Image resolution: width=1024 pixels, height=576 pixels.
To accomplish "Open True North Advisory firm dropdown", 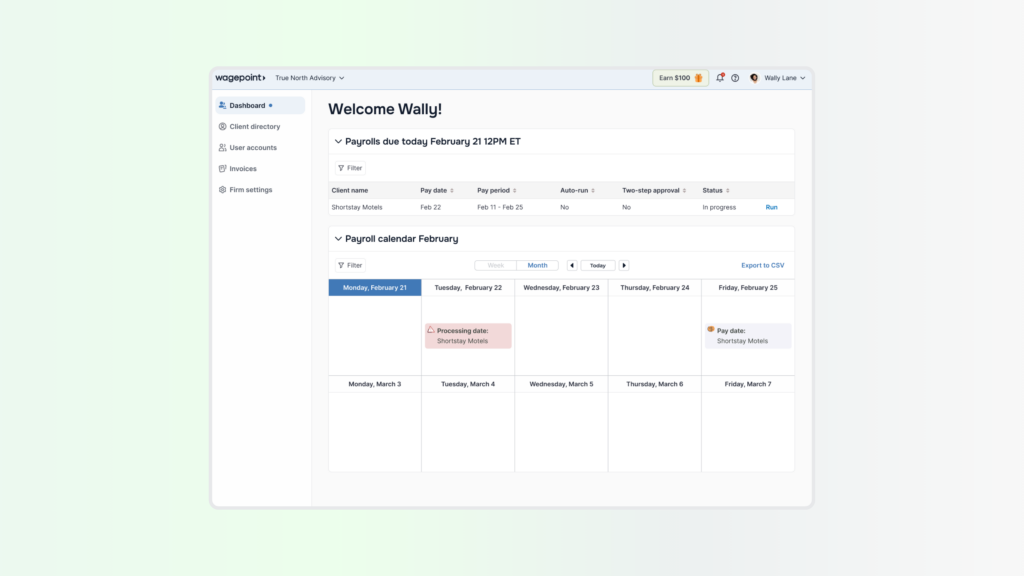I will (310, 77).
